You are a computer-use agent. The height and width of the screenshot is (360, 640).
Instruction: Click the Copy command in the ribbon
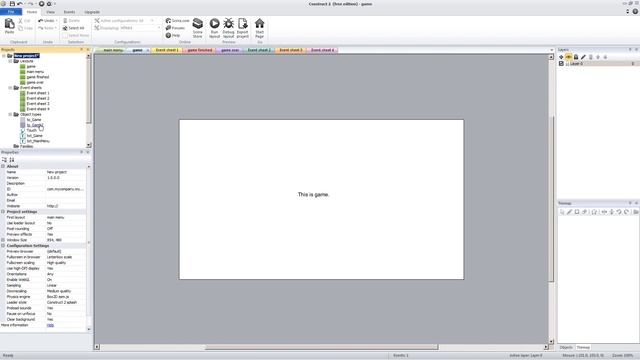pos(25,28)
